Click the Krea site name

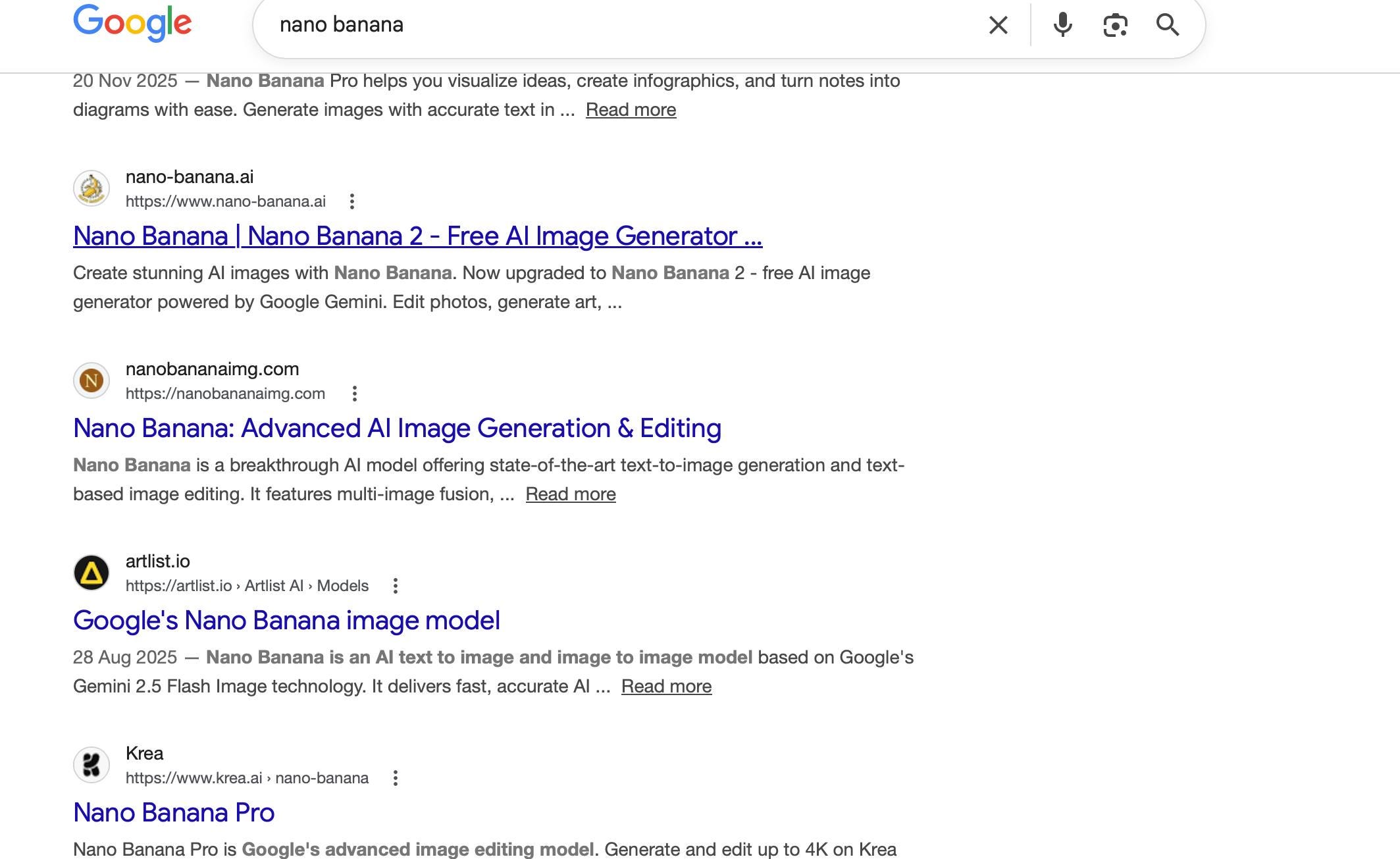click(144, 754)
